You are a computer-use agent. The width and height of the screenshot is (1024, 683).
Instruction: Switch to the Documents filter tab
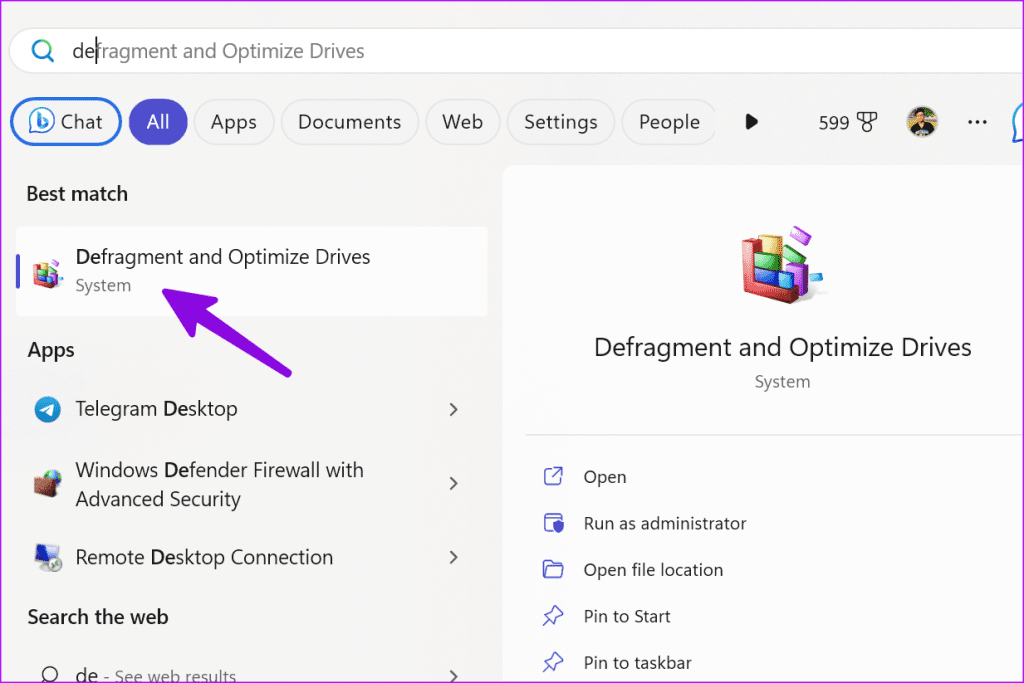[x=349, y=121]
